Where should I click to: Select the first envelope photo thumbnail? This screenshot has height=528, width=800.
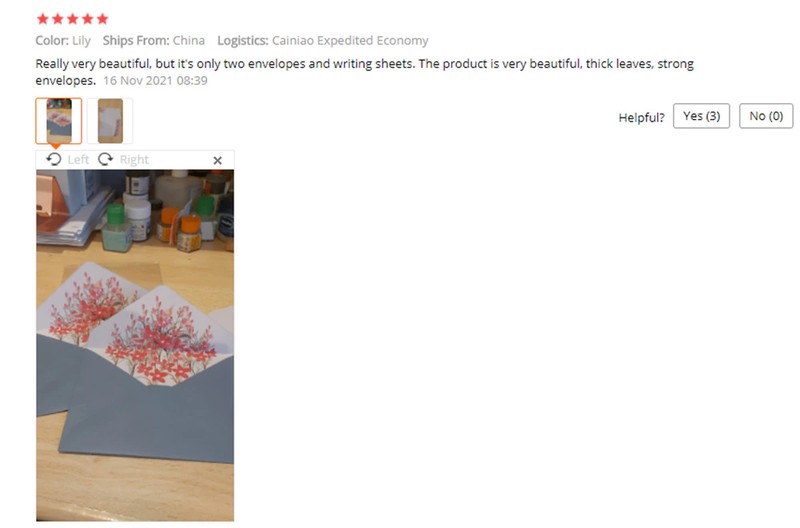click(x=59, y=121)
